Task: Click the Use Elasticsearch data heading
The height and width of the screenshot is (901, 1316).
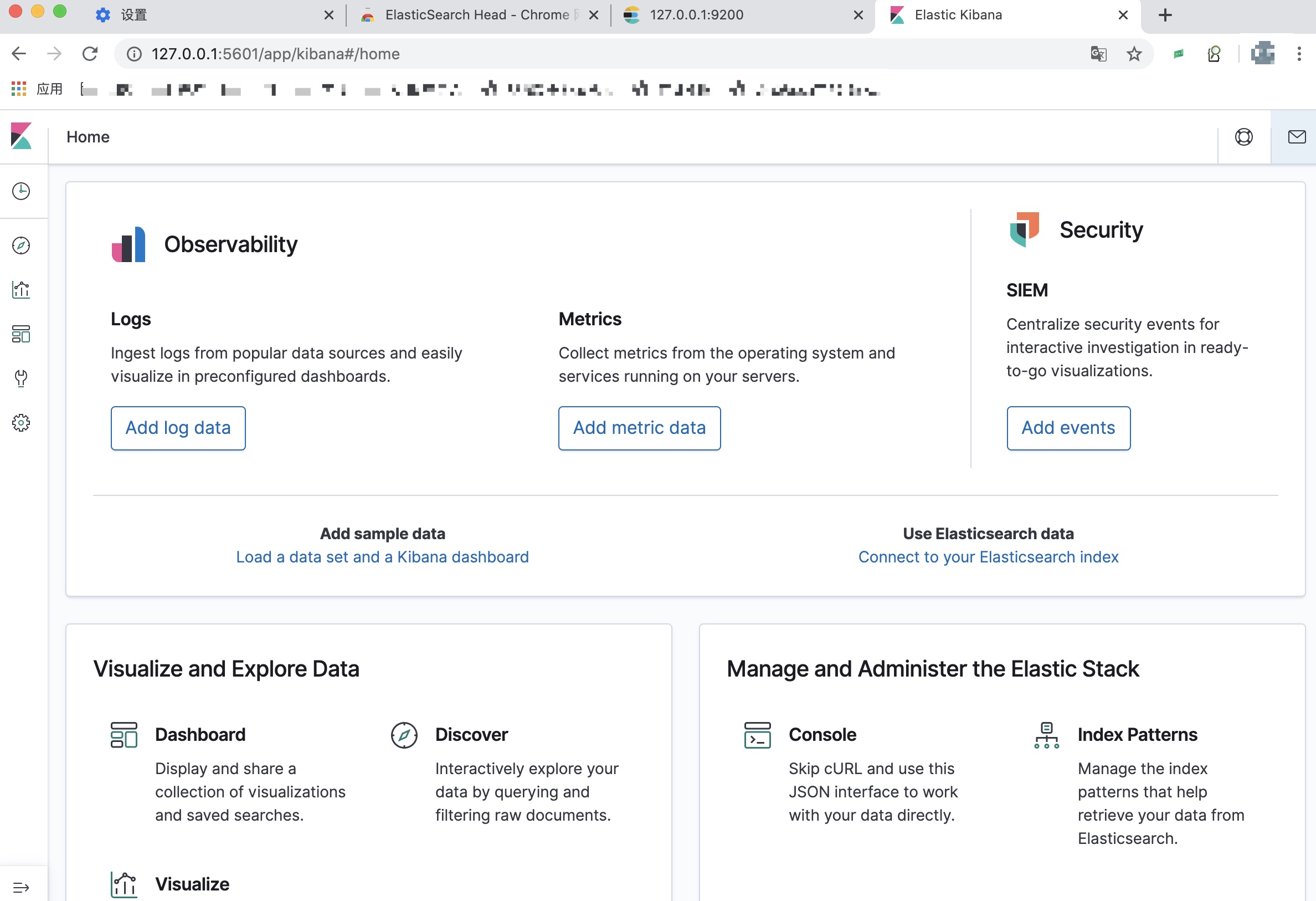Action: 988,534
